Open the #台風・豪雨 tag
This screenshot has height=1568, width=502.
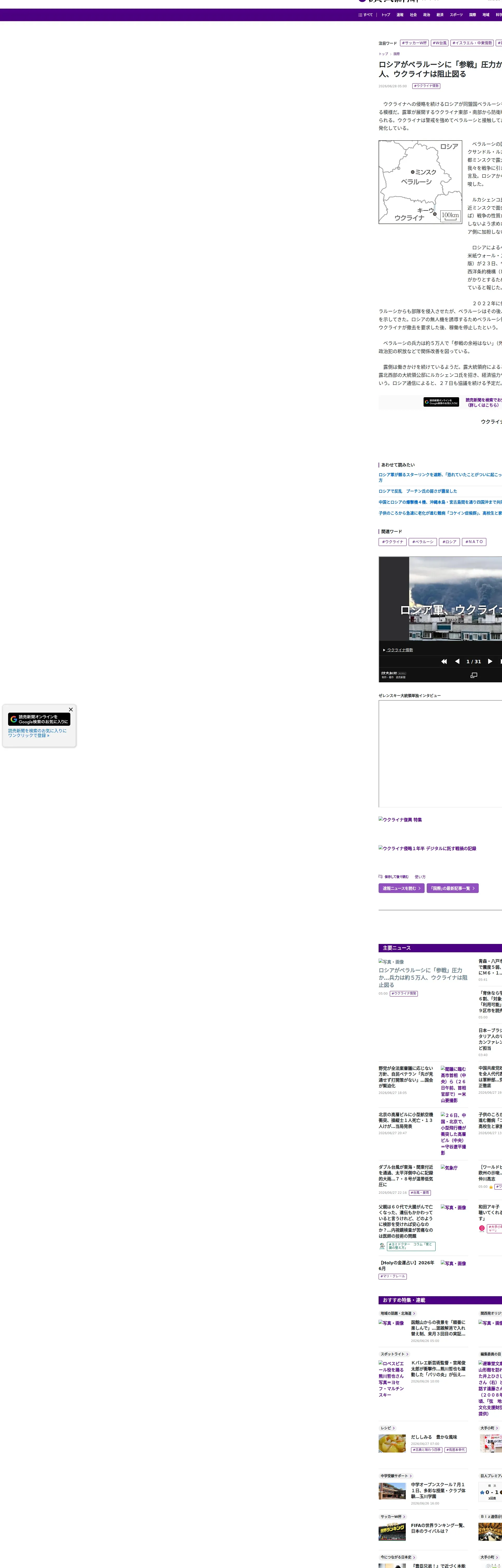[x=420, y=1192]
